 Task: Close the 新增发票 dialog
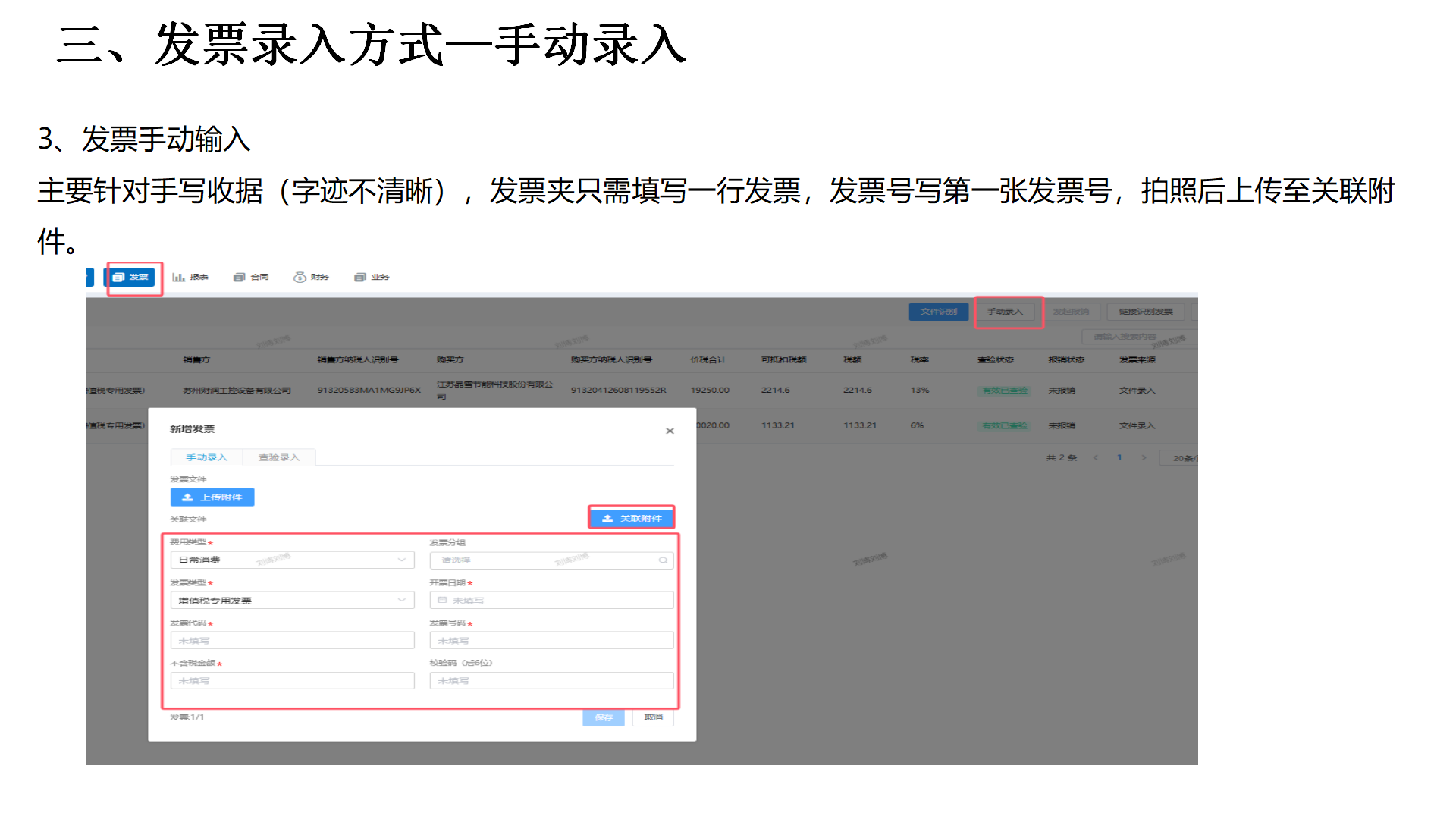670,431
